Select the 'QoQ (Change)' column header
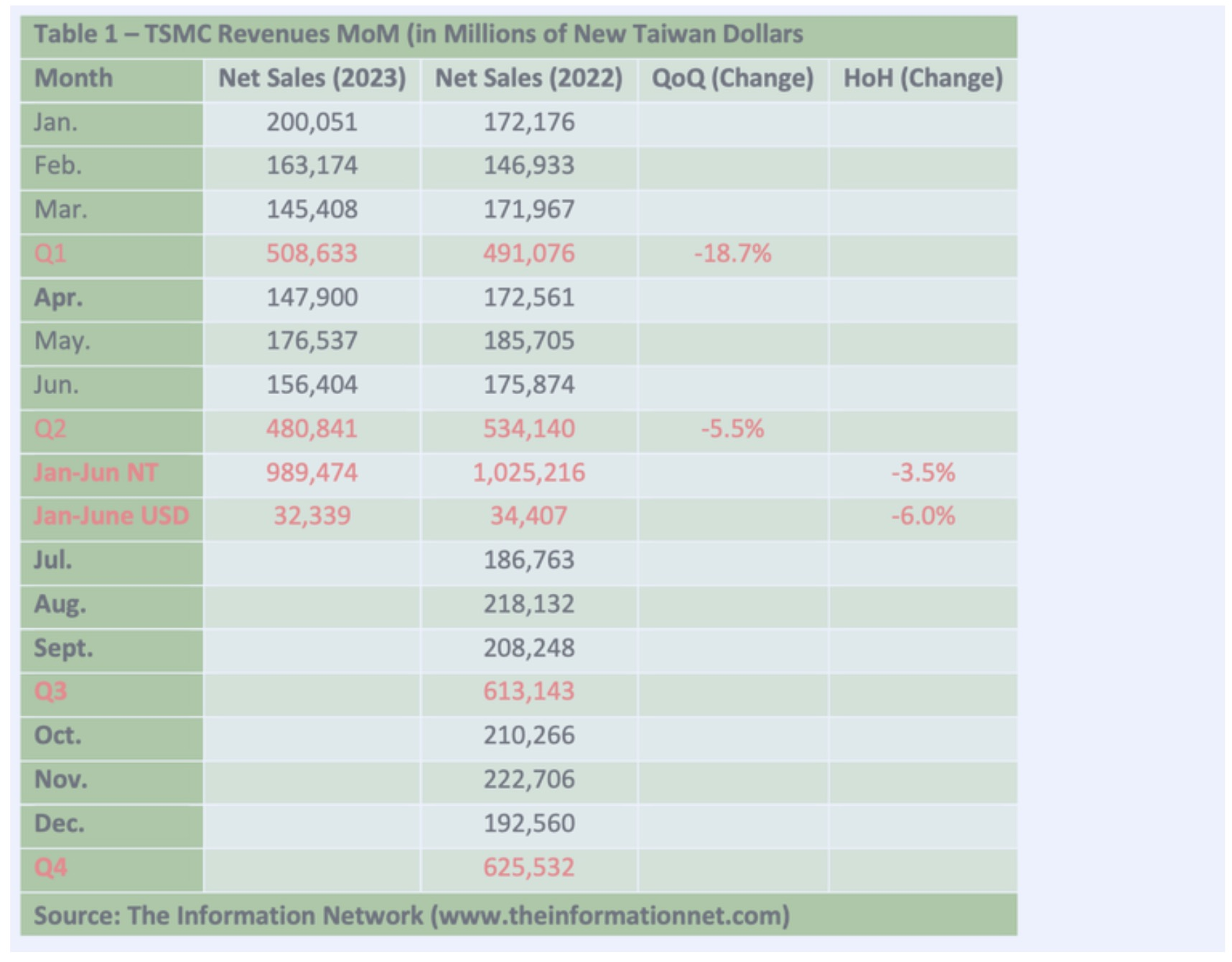The image size is (1232, 962). tap(733, 78)
